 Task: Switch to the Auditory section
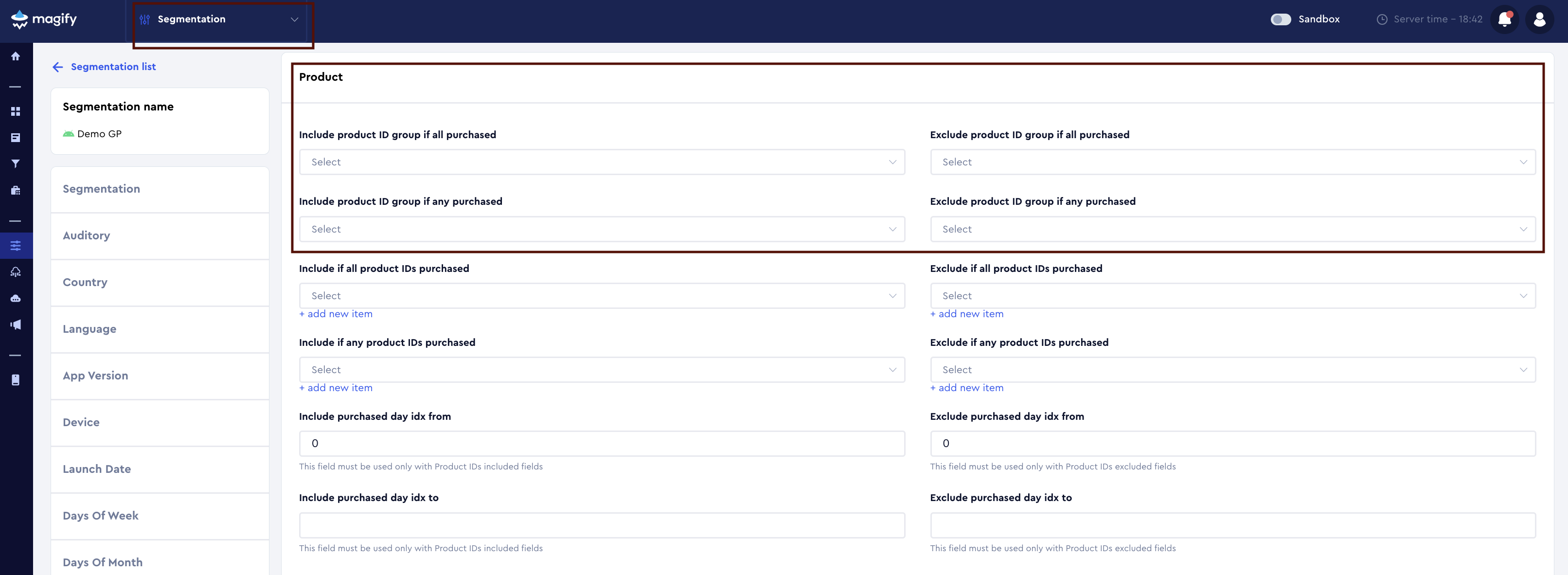point(87,235)
